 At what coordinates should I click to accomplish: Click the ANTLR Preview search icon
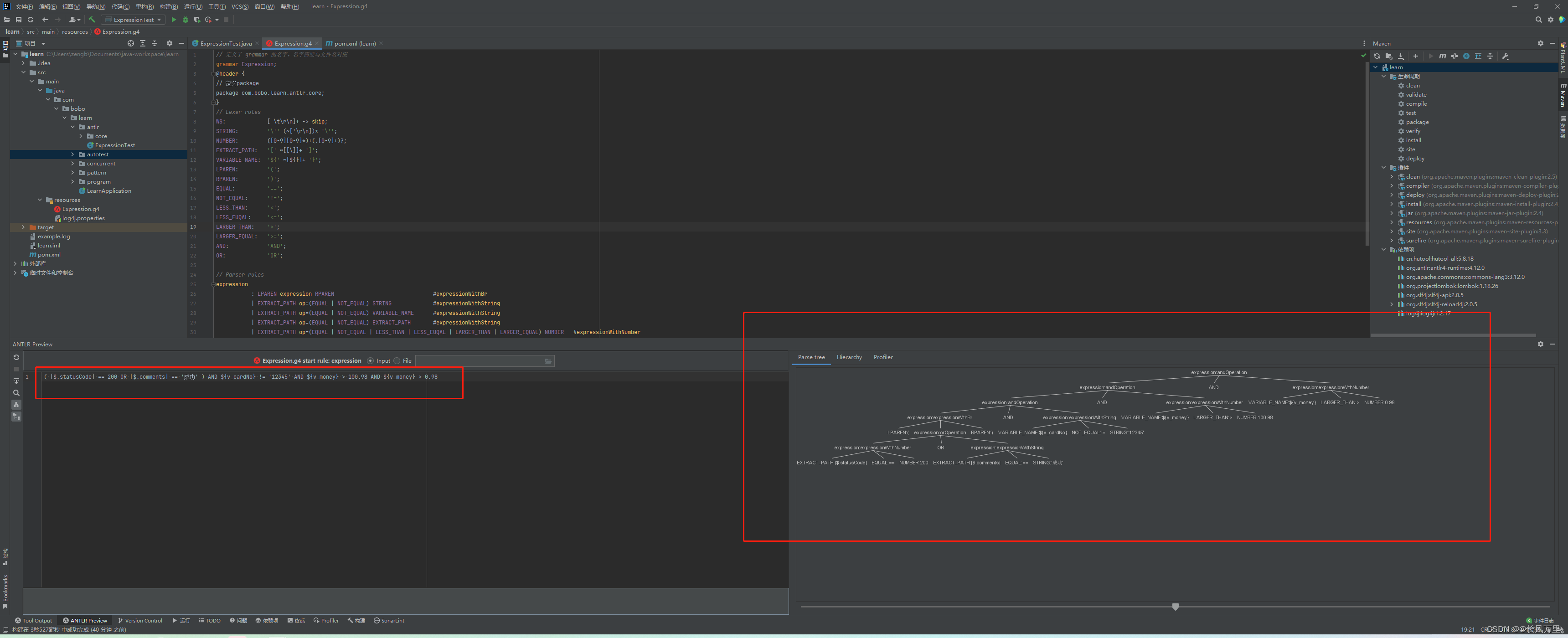(x=16, y=393)
